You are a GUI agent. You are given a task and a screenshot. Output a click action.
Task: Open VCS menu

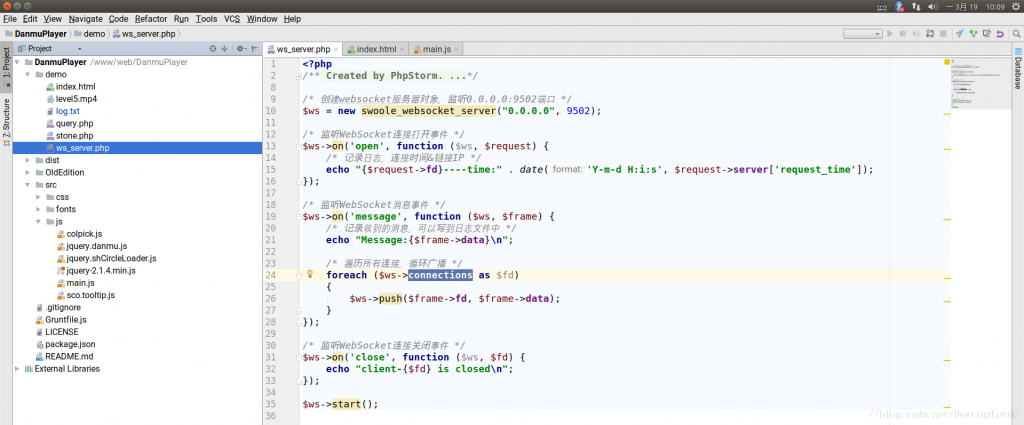point(232,19)
